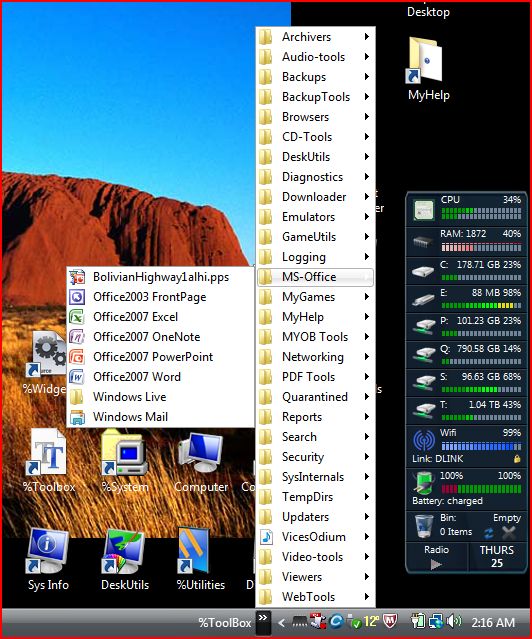The image size is (532, 639).
Task: Click the temperature 12° tray icon
Action: (371, 621)
